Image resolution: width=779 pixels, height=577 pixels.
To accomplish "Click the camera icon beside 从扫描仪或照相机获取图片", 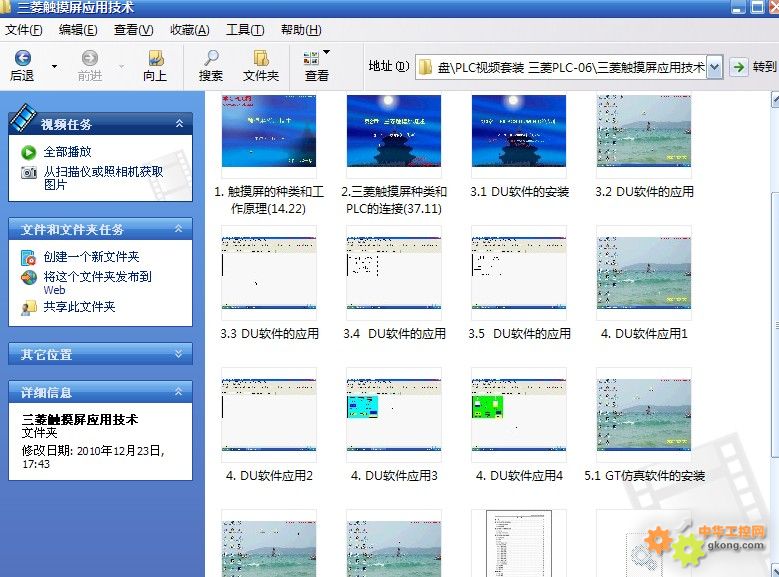I will click(29, 172).
